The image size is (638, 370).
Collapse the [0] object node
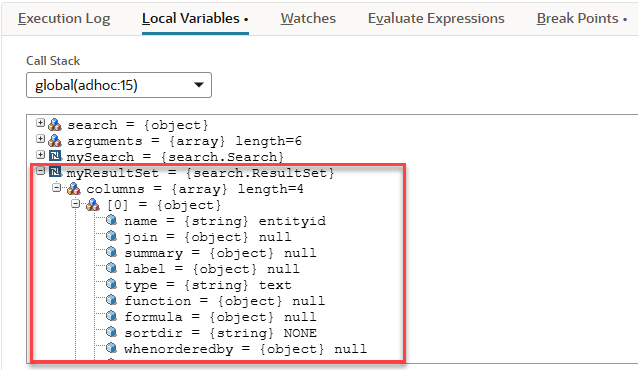76,203
